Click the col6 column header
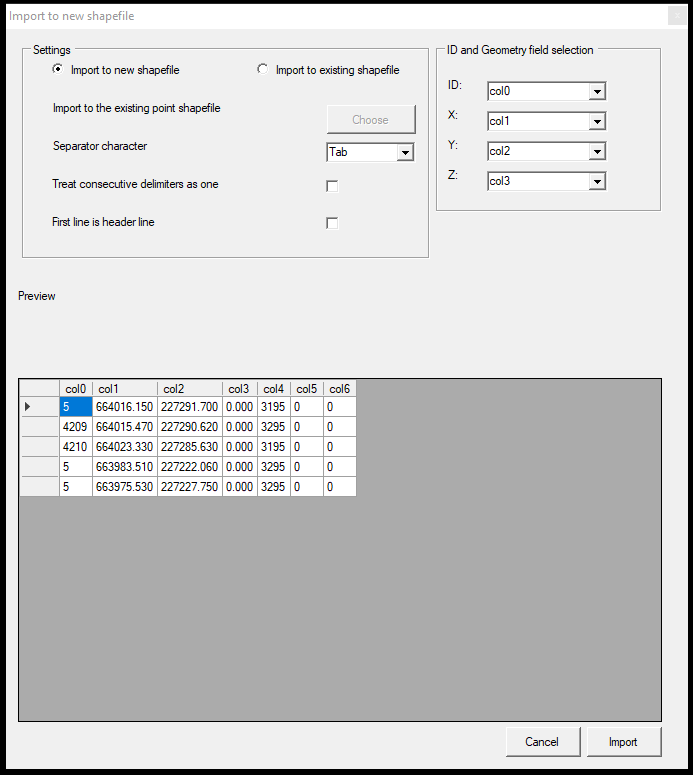Image resolution: width=693 pixels, height=775 pixels. click(340, 388)
